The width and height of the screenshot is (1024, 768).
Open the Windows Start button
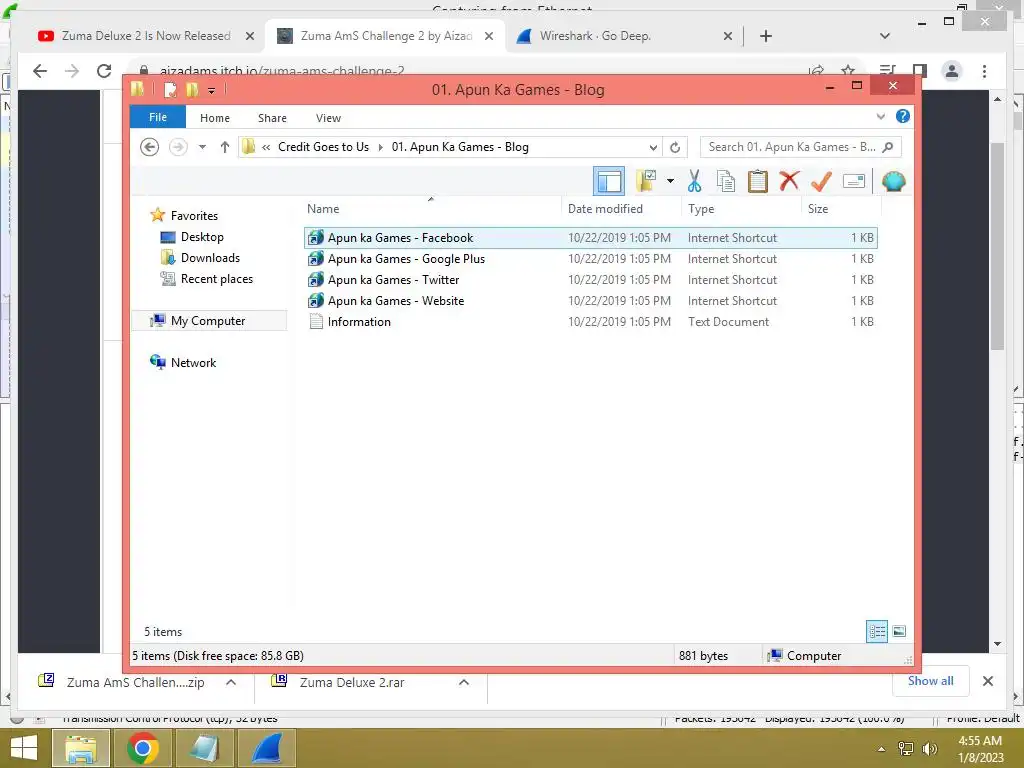point(24,748)
